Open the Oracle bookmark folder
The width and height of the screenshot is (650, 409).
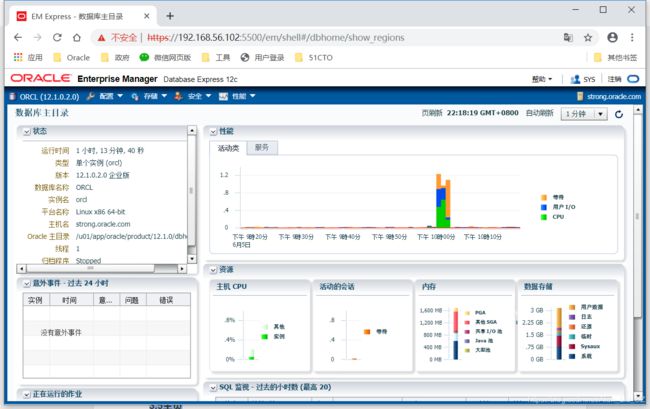click(72, 57)
